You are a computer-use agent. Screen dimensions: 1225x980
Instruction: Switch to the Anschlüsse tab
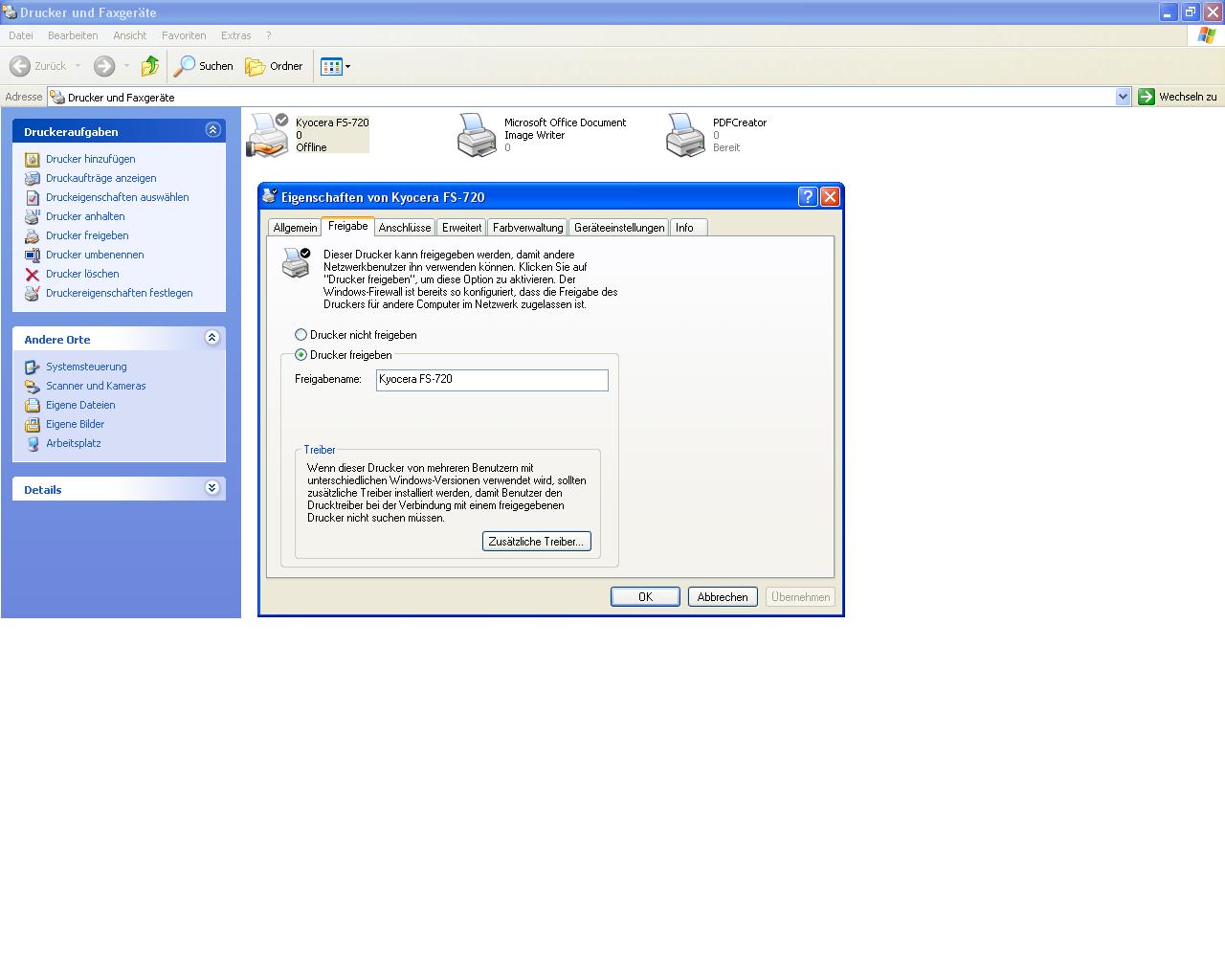405,228
